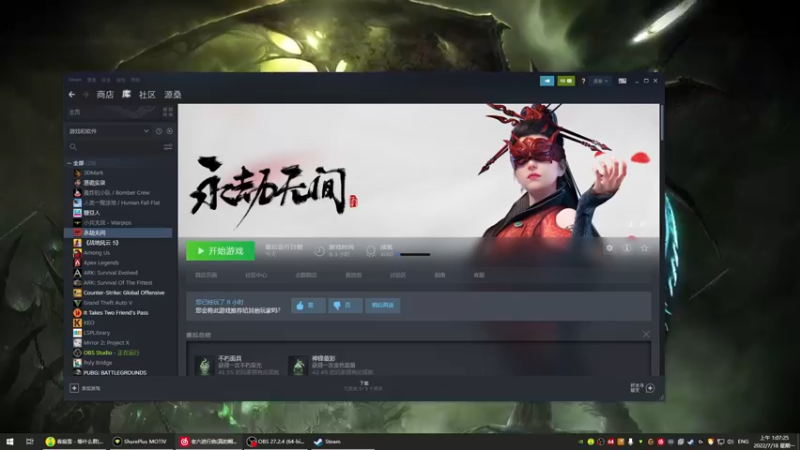Click the thumbs up recommend button
The width and height of the screenshot is (800, 450).
click(x=308, y=305)
